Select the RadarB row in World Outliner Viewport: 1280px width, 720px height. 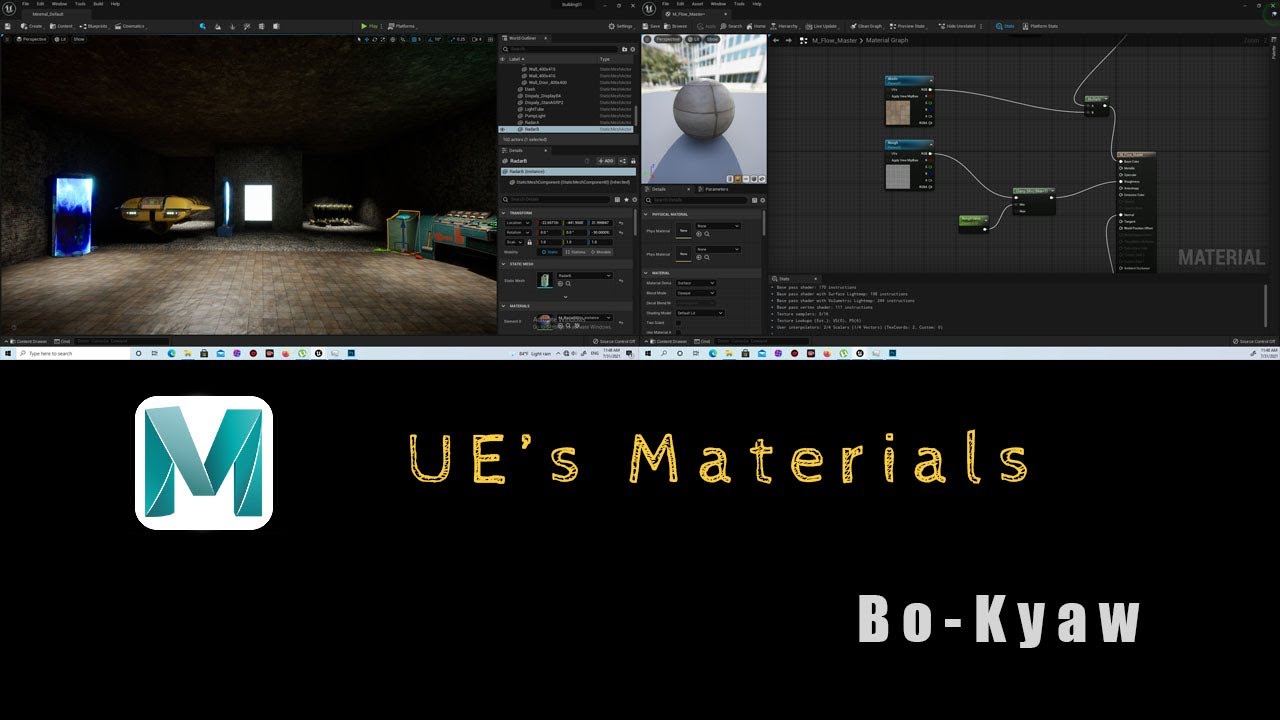point(567,129)
